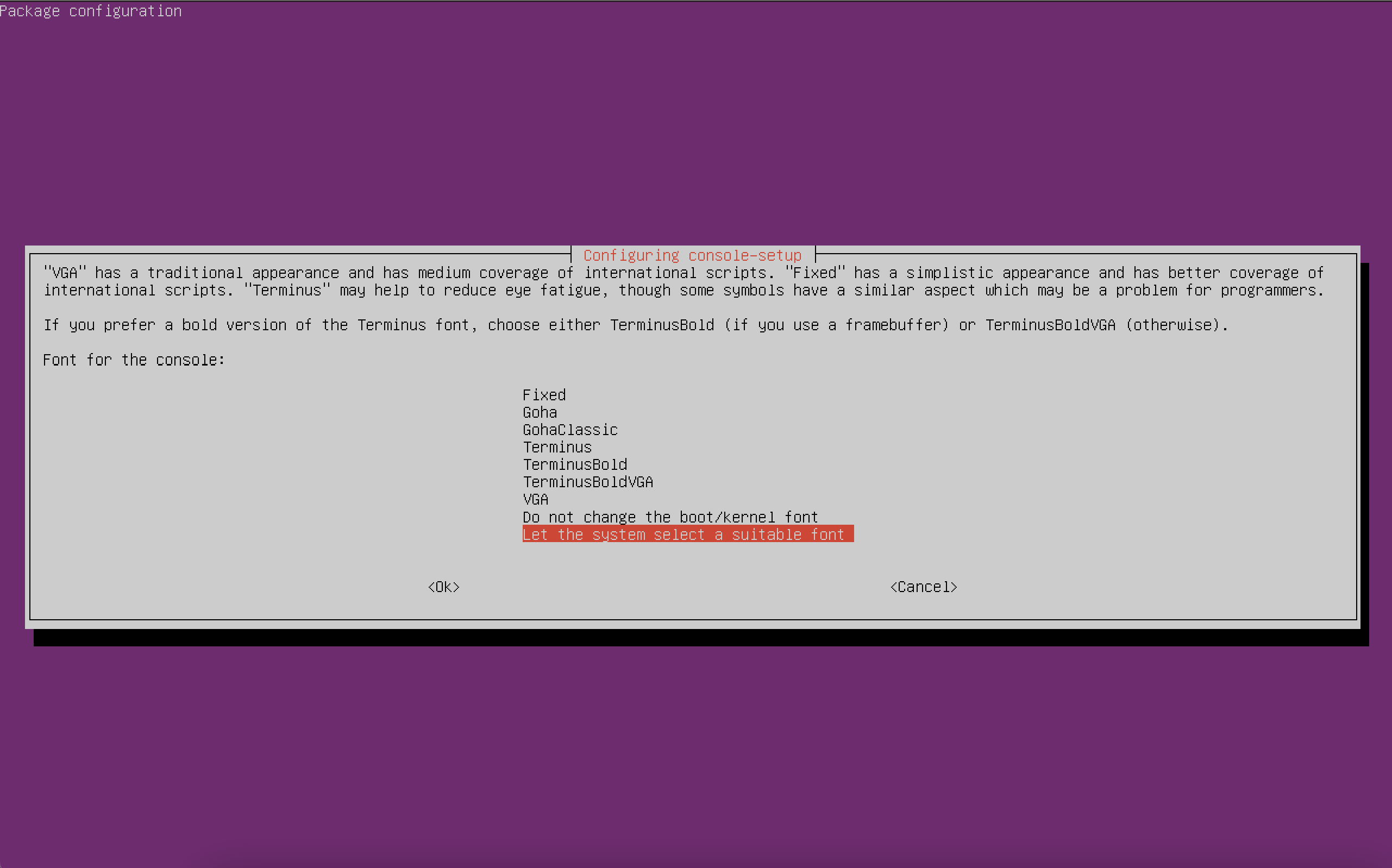Viewport: 1392px width, 868px height.
Task: Select the VGA list entry
Action: (535, 499)
